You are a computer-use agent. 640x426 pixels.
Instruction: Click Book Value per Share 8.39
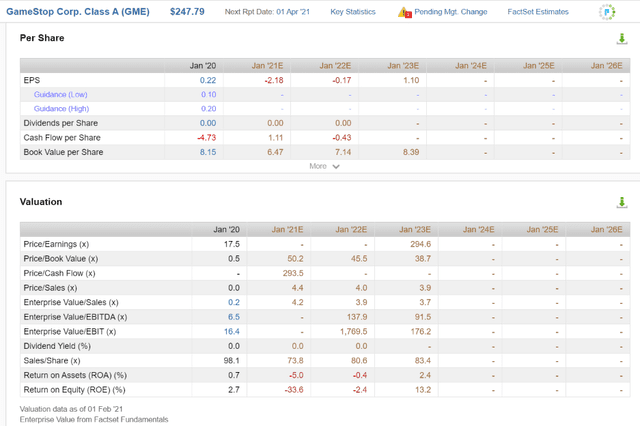point(411,152)
